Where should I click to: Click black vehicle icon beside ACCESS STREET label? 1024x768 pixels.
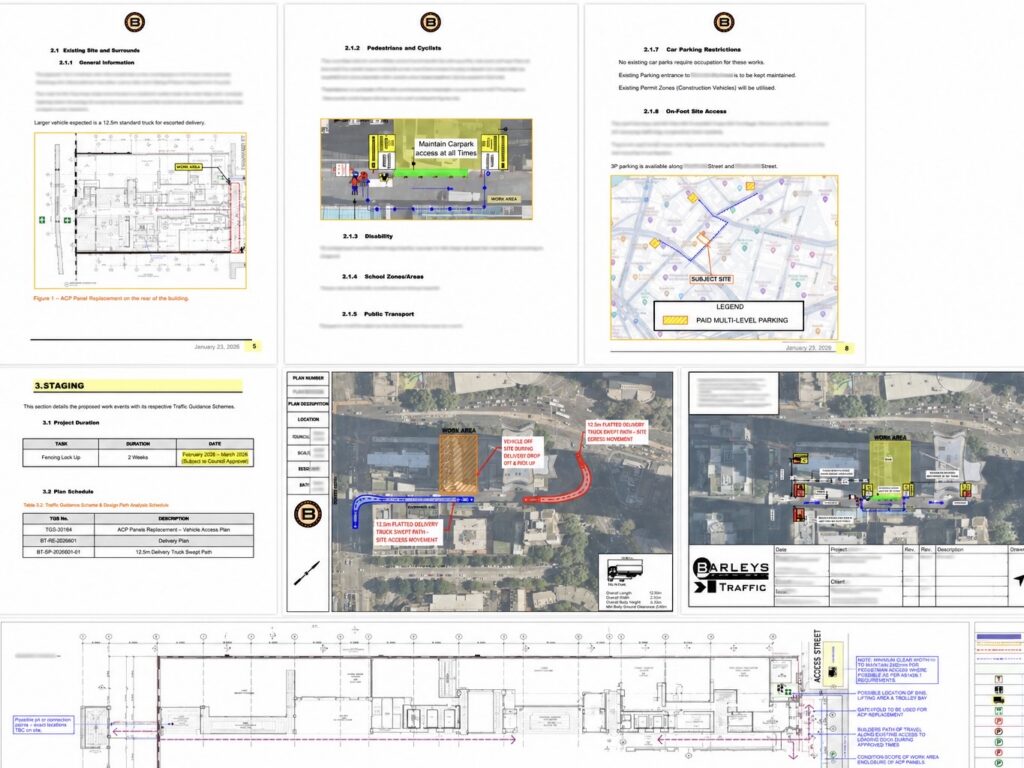pos(833,672)
